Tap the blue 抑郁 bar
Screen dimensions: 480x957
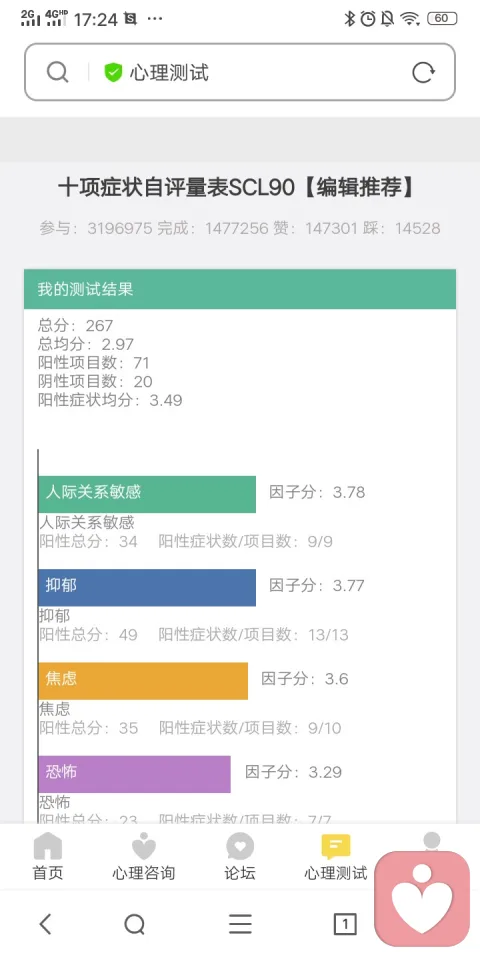147,588
